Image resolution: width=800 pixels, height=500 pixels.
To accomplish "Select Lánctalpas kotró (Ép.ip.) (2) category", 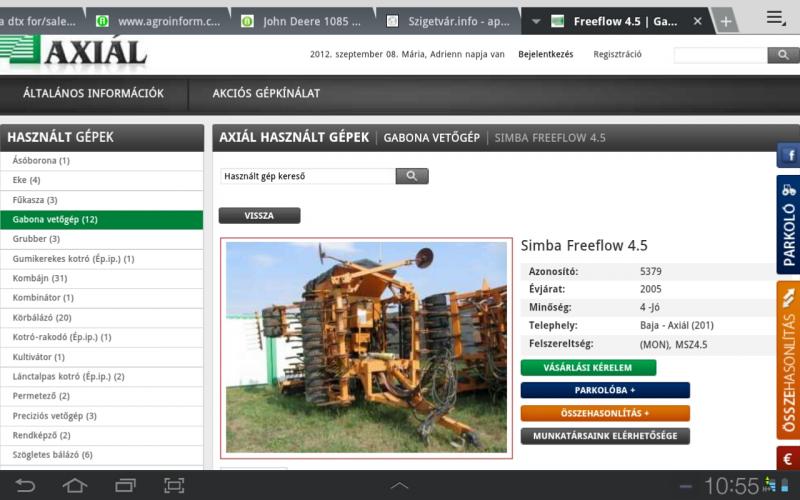I will [102, 376].
